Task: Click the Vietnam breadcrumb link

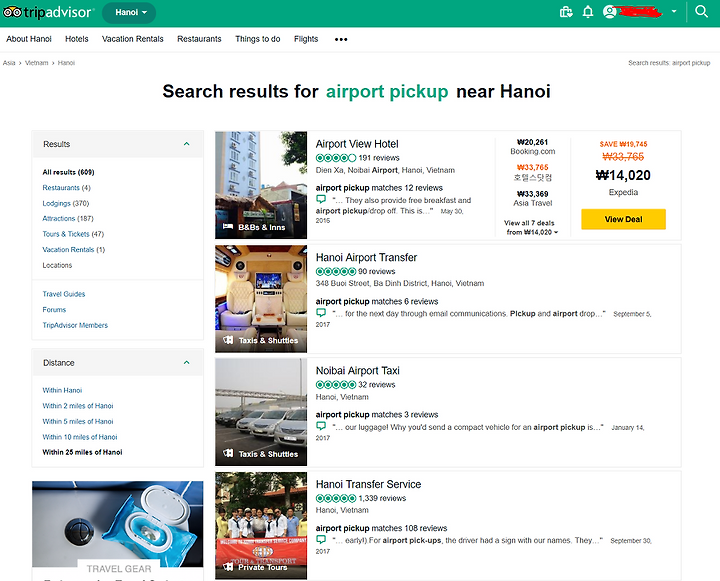Action: (36, 63)
